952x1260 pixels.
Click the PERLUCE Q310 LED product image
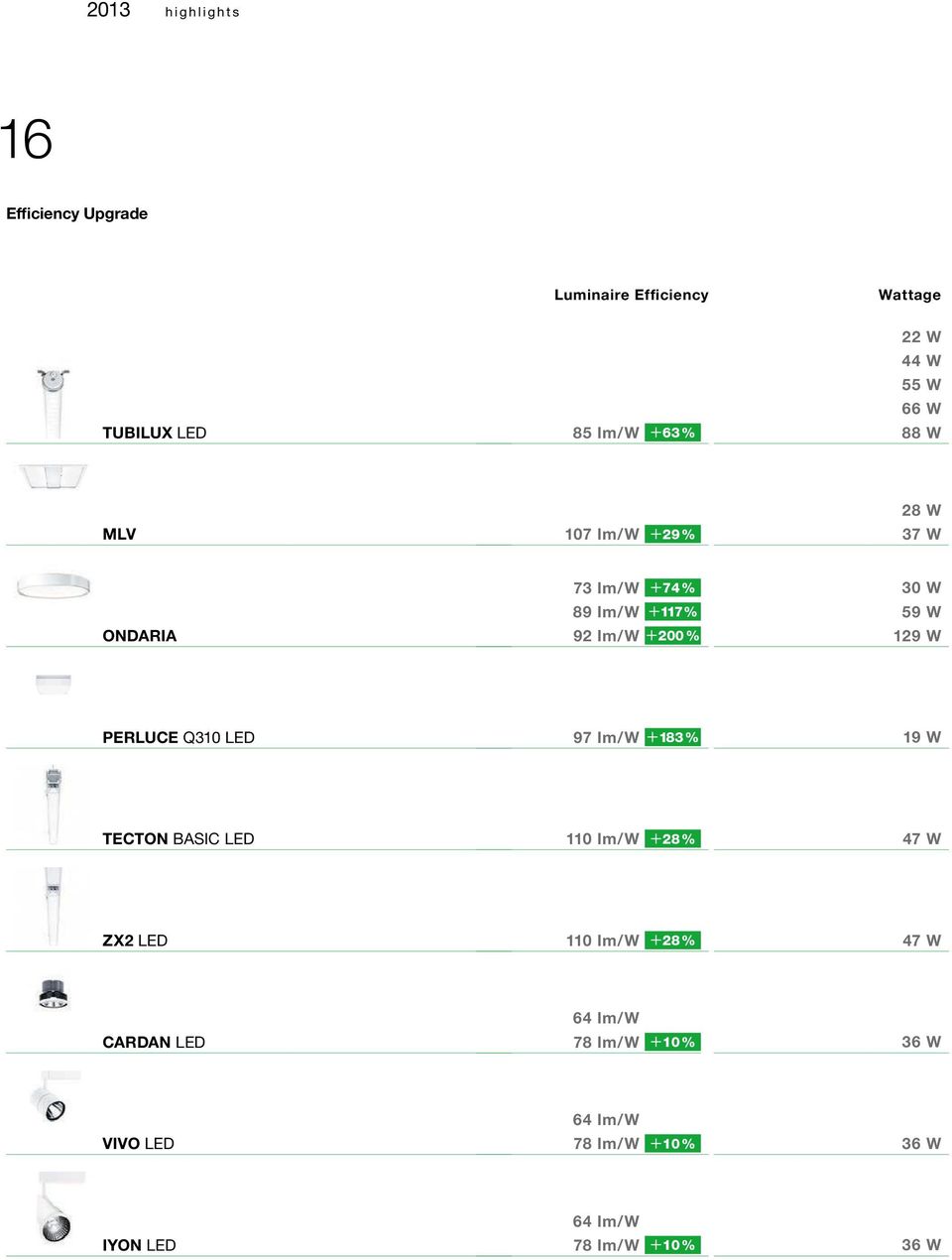(54, 684)
